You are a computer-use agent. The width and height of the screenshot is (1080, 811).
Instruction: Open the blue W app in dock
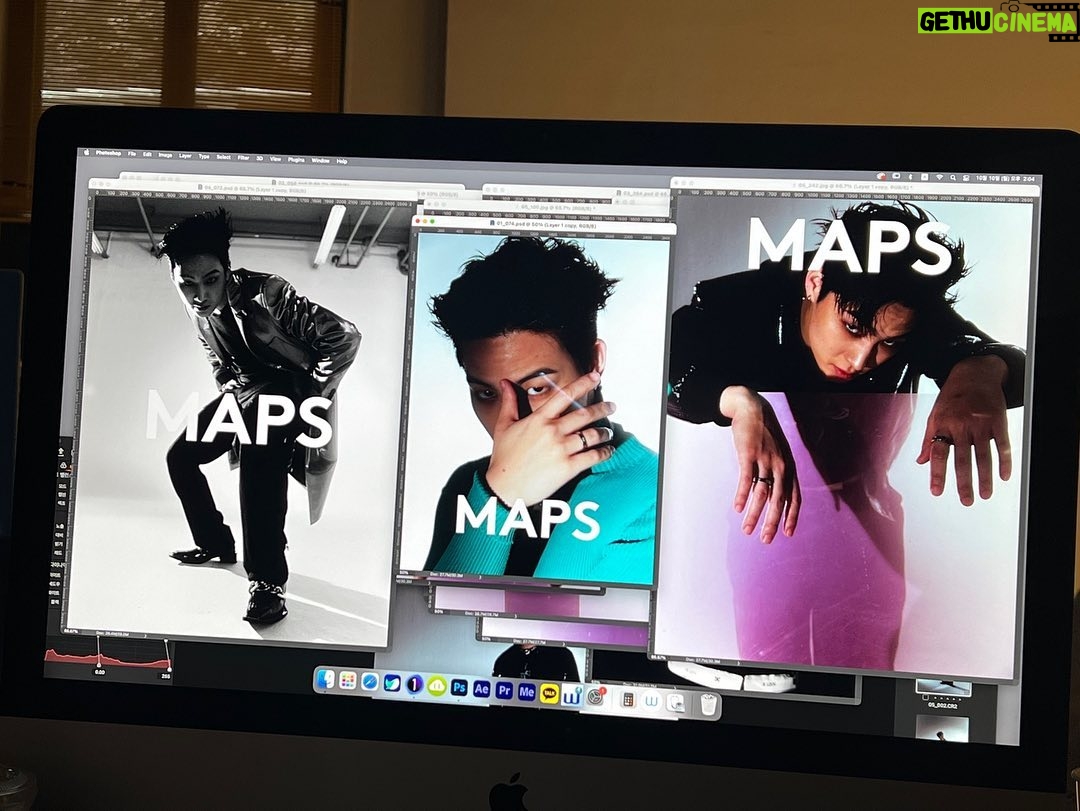point(572,695)
